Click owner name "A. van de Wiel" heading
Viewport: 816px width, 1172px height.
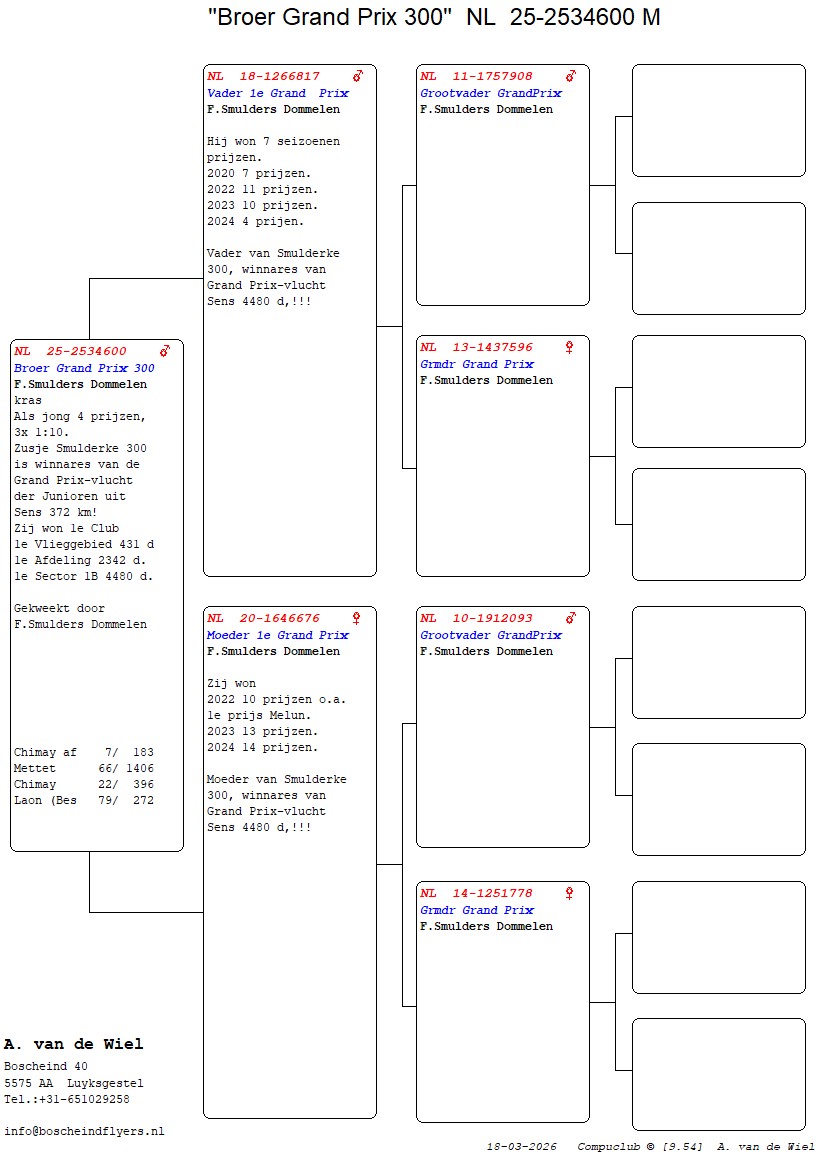pos(74,1044)
